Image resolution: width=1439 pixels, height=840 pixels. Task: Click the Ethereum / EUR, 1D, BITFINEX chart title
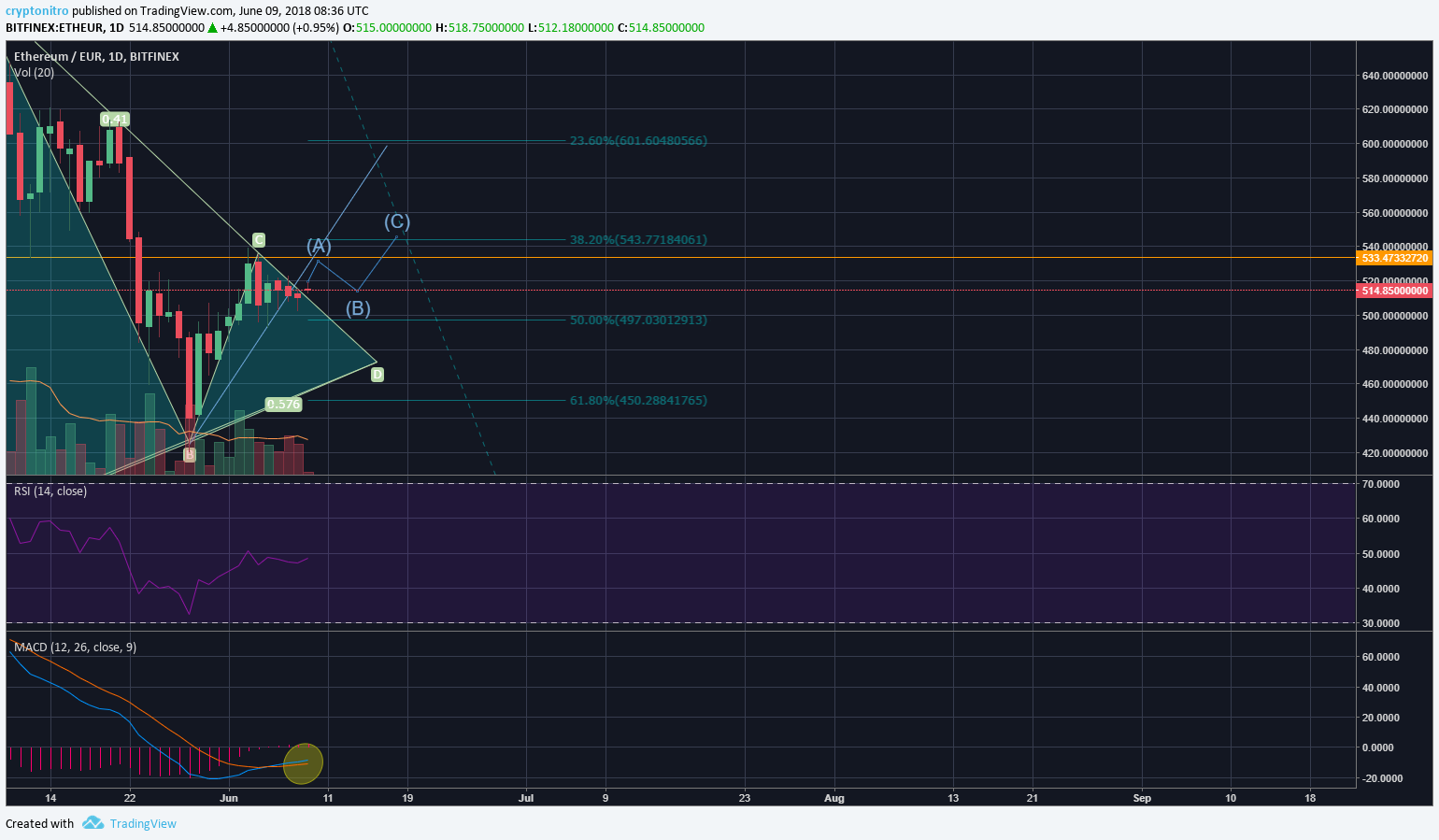pyautogui.click(x=96, y=56)
